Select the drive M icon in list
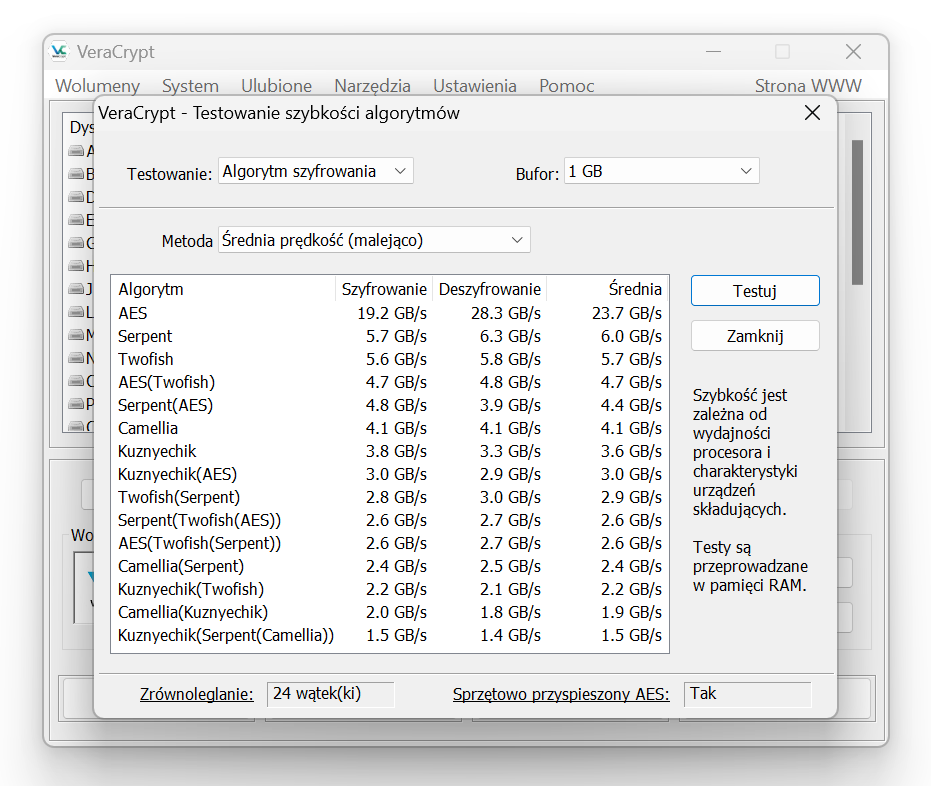Image resolution: width=931 pixels, height=786 pixels. click(77, 335)
